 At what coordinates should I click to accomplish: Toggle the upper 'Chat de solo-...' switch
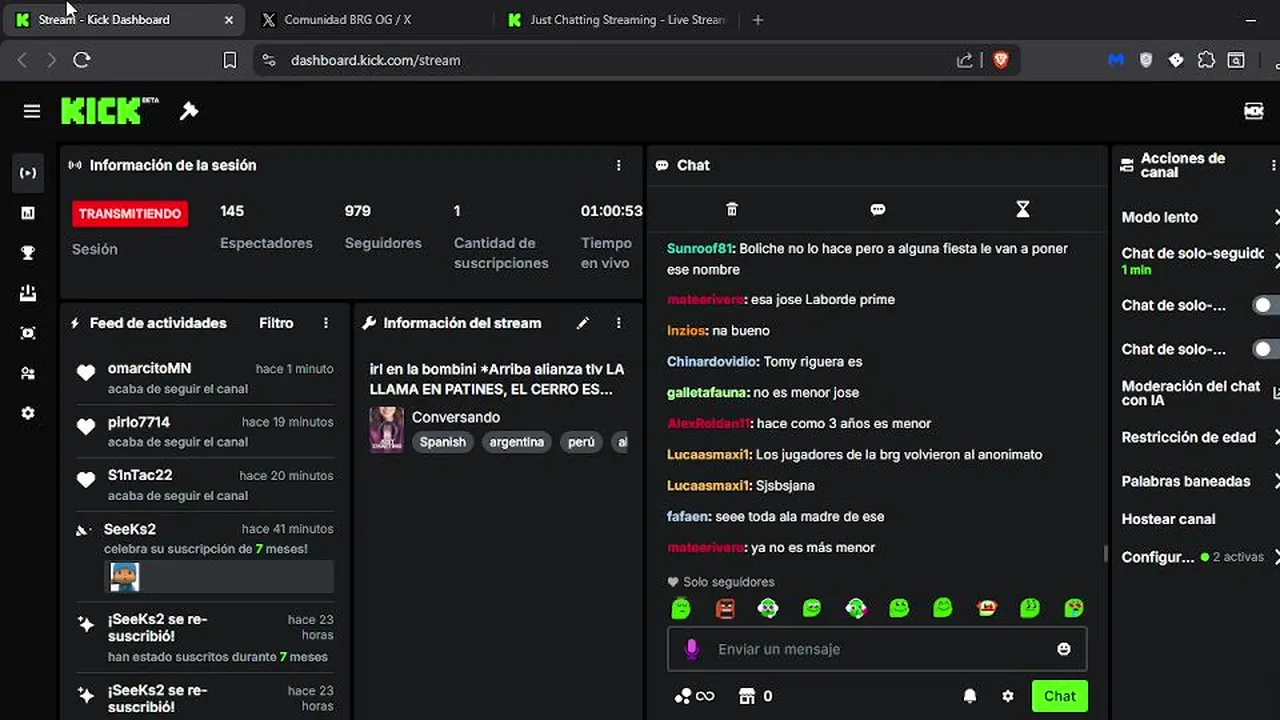pos(1266,305)
